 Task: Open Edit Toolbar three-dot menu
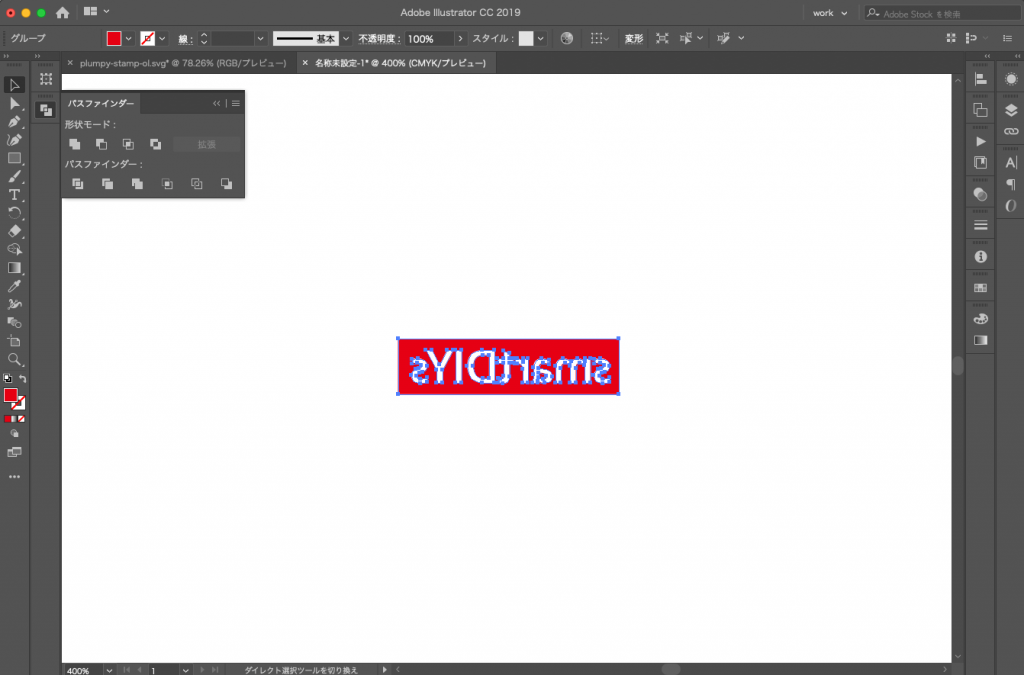pos(14,477)
